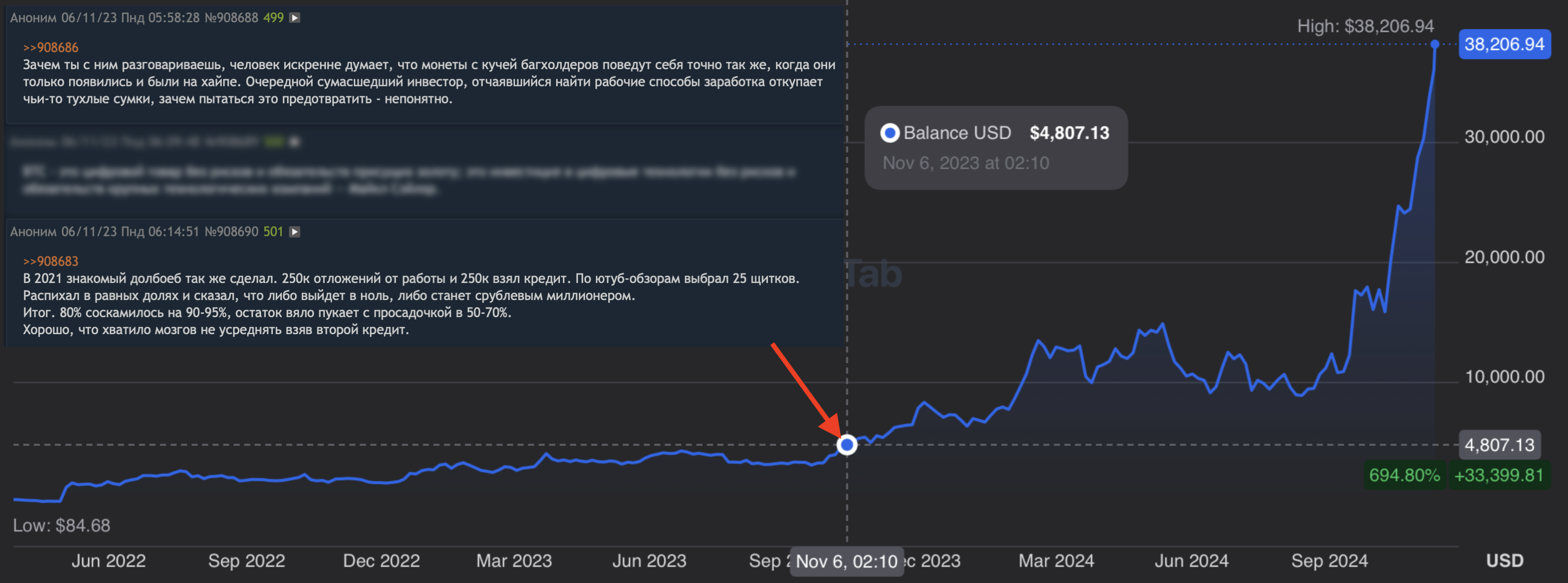Open the reply link >>908686
The height and width of the screenshot is (583, 1568).
[x=51, y=47]
